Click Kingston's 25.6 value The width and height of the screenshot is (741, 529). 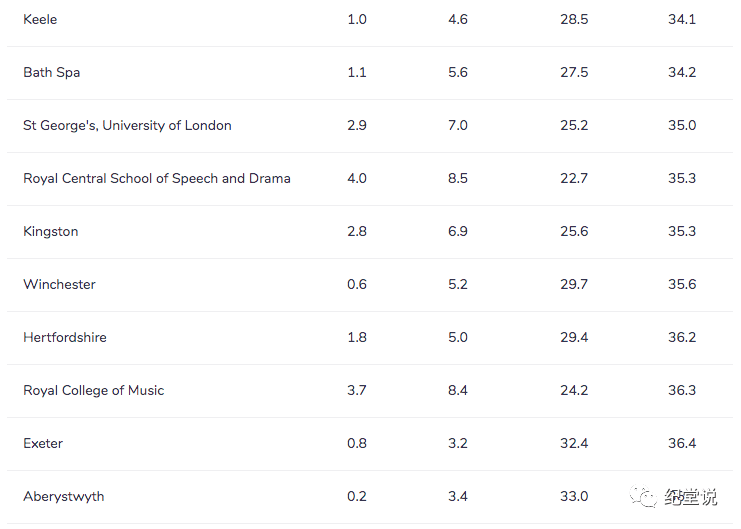click(574, 231)
